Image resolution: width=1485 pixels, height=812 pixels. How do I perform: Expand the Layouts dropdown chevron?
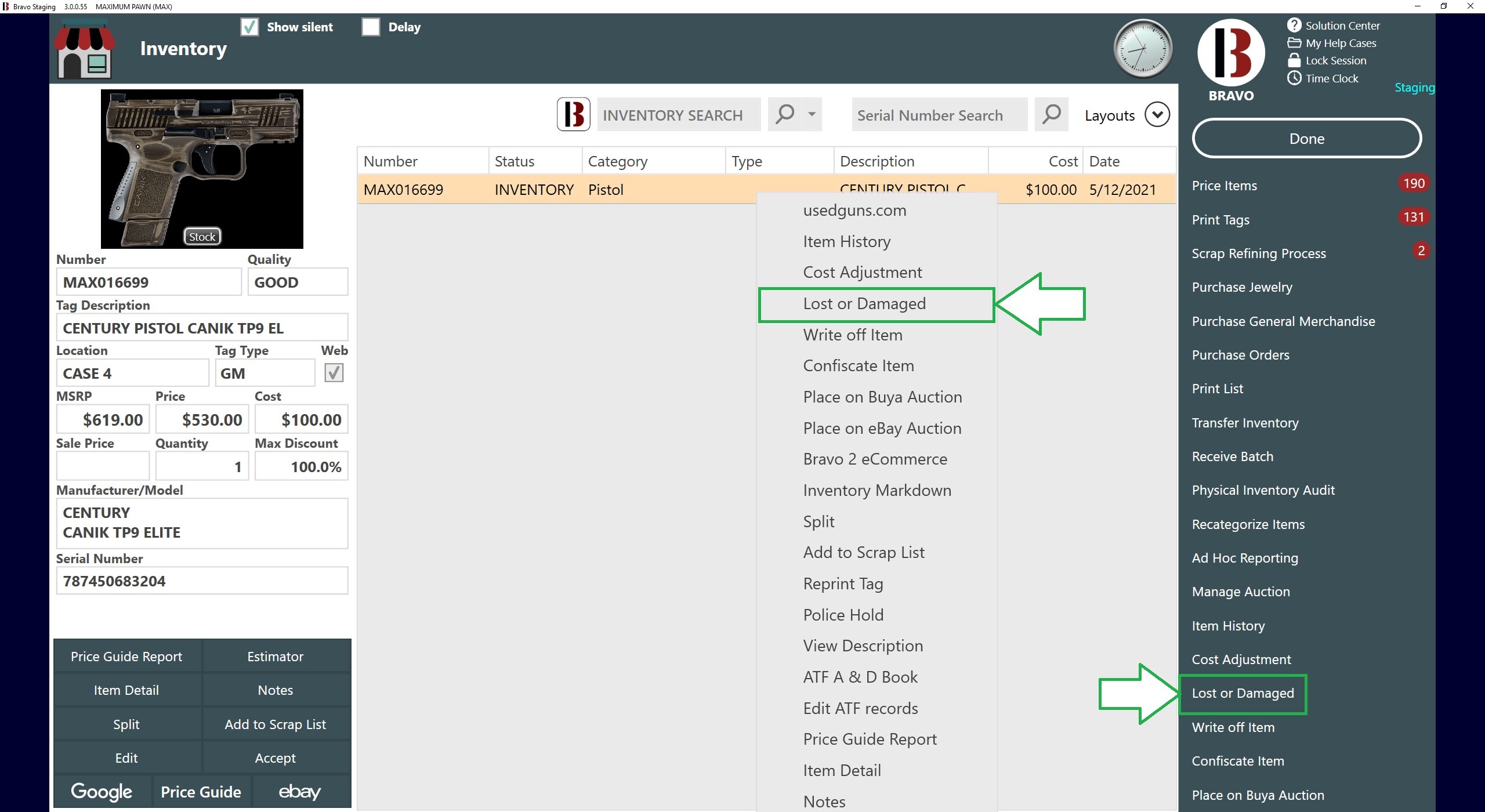click(x=1157, y=114)
